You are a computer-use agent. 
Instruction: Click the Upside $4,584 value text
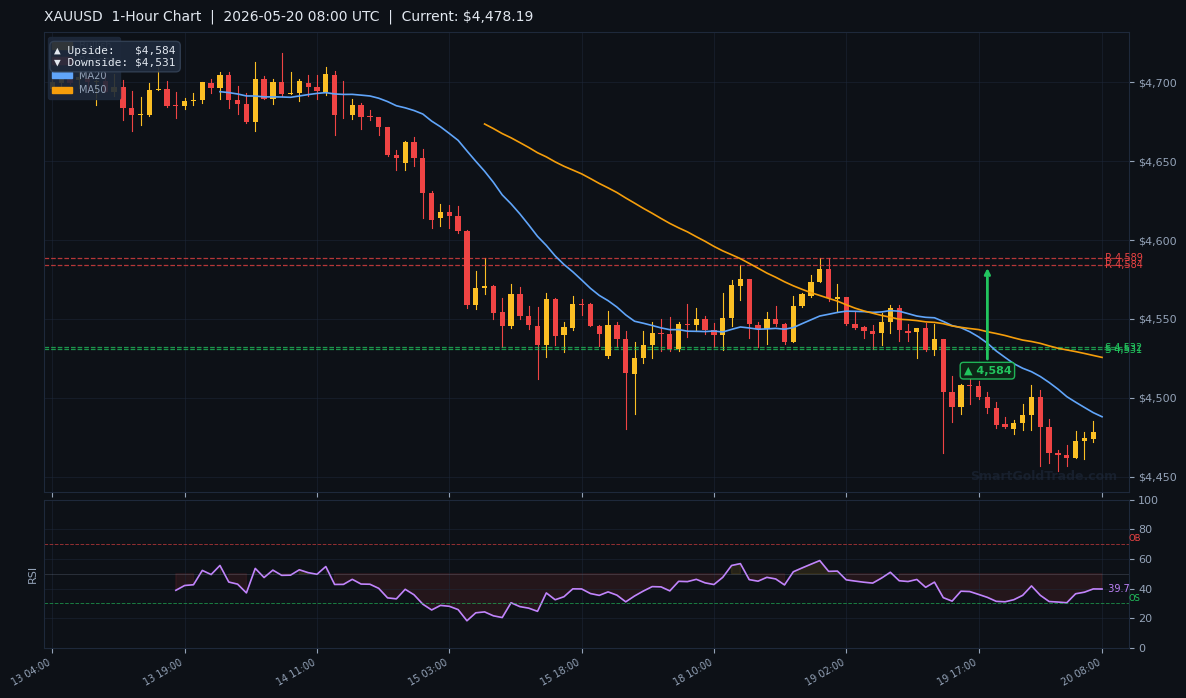(x=155, y=51)
